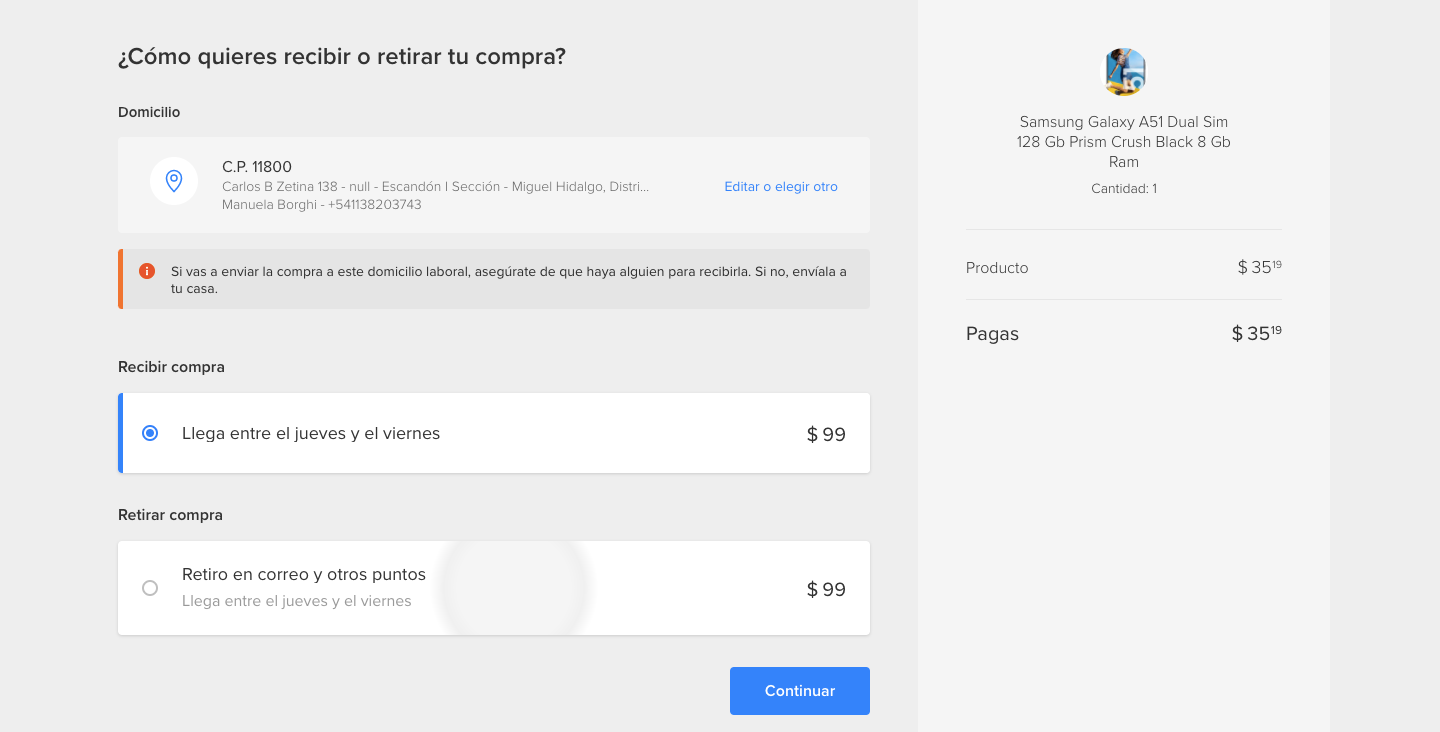Click the Manuela Borghi contact line

tap(321, 205)
